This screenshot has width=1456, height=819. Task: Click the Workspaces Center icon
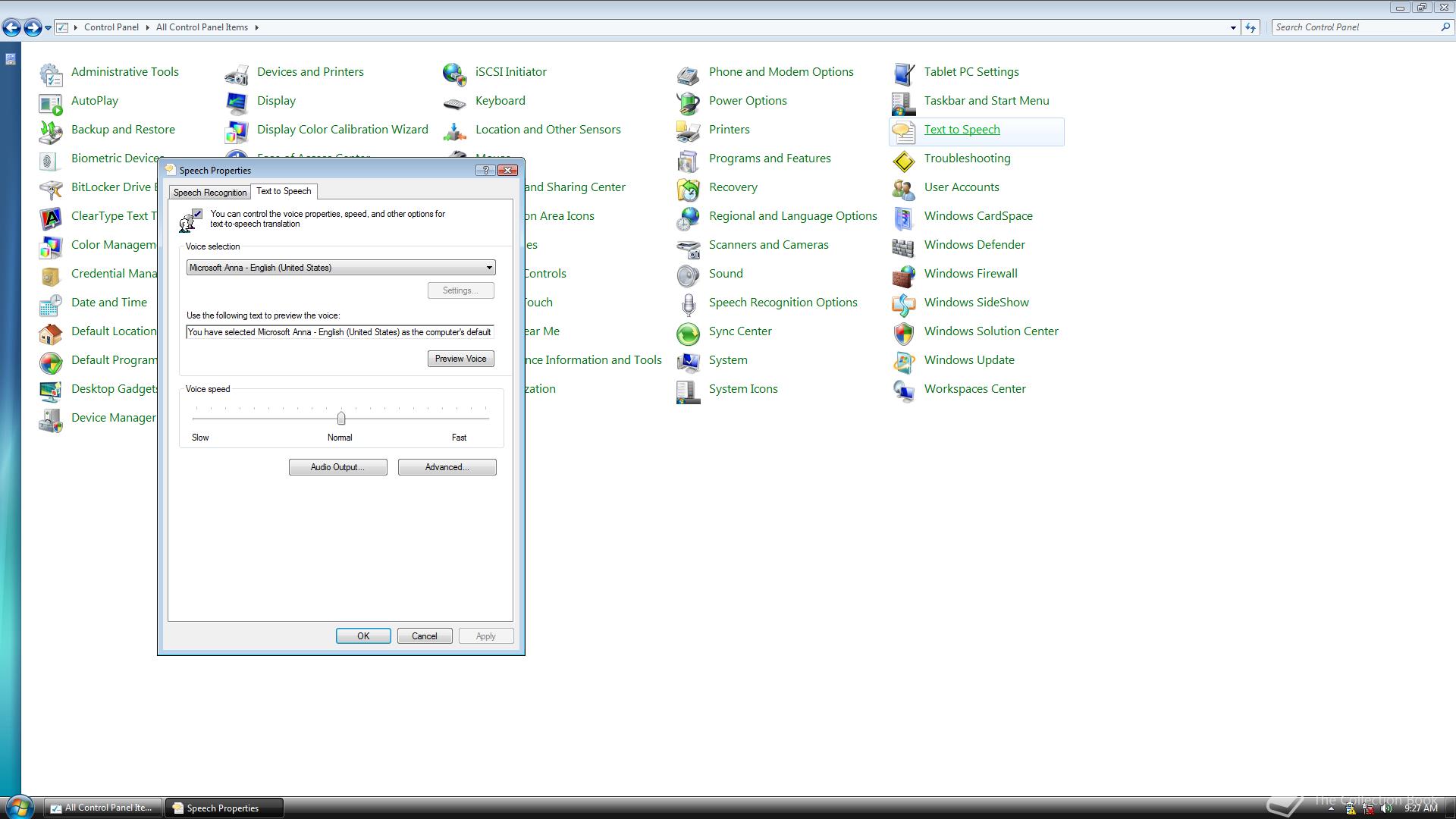(x=904, y=391)
